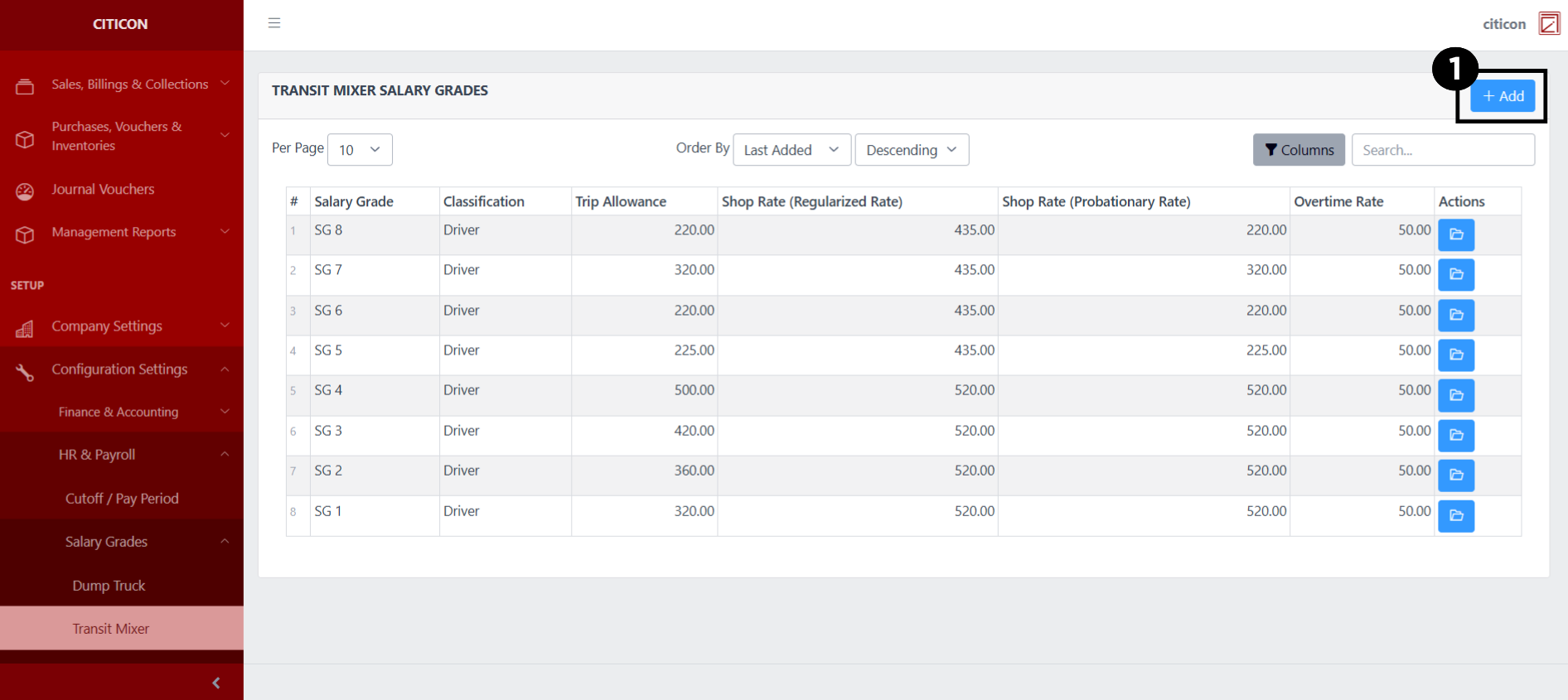
Task: Select Transit Mixer menu item
Action: [x=122, y=628]
